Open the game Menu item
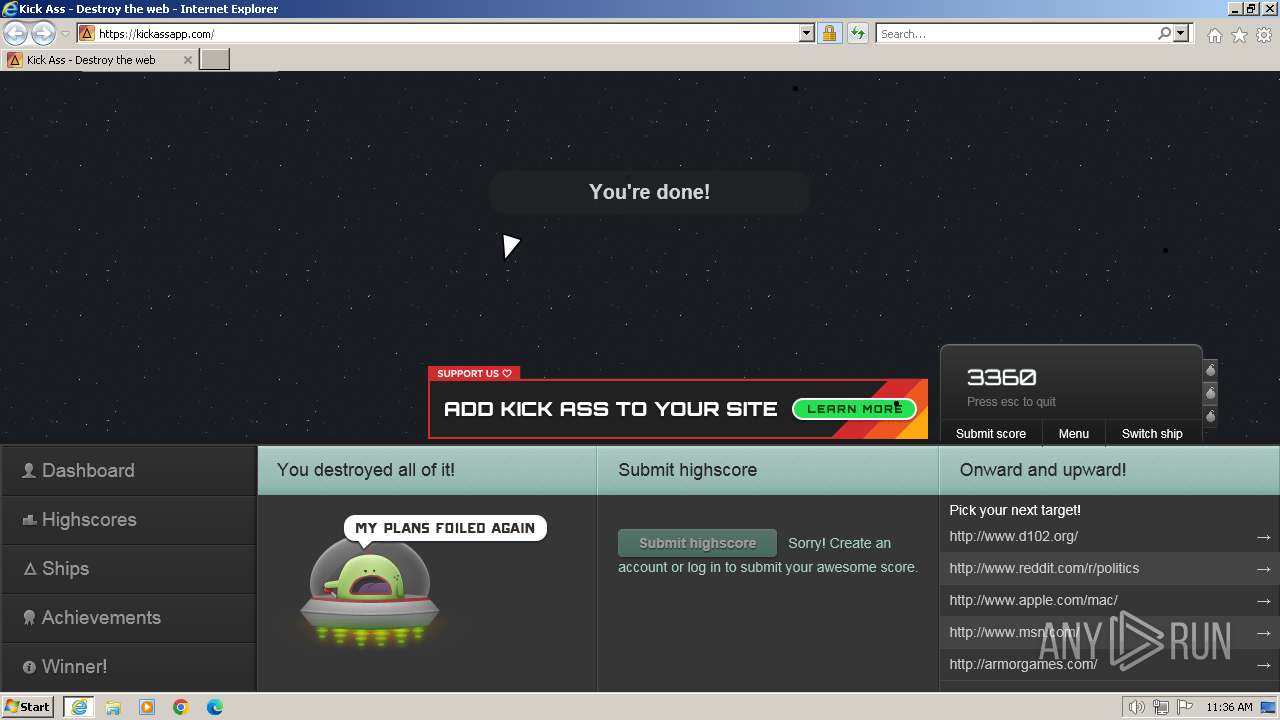This screenshot has height=720, width=1280. coord(1073,433)
